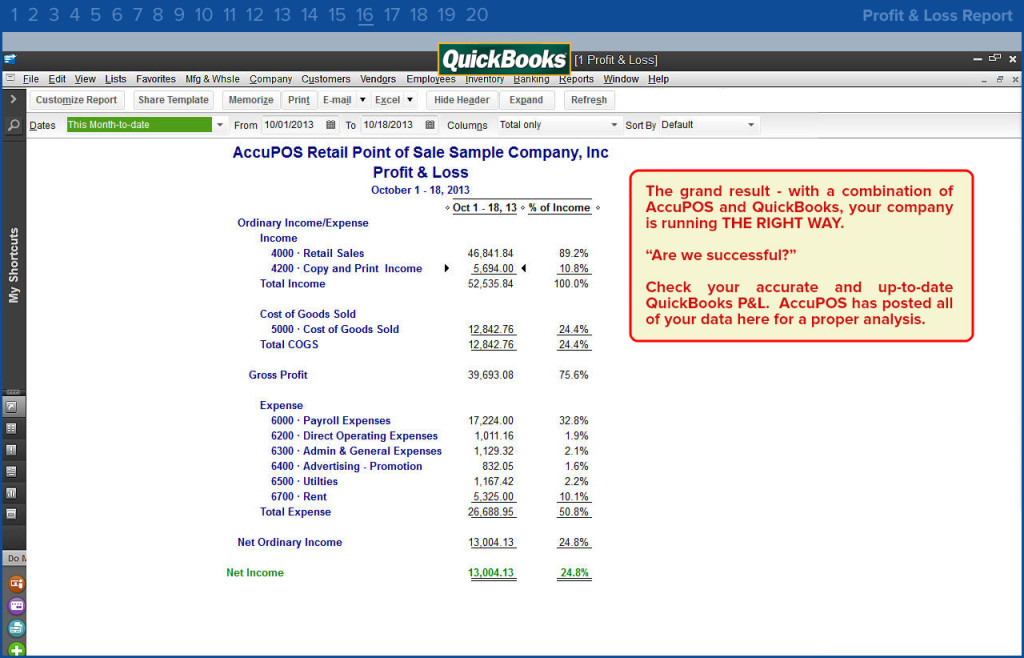Click the orange round icon in the sidebar

click(16, 584)
